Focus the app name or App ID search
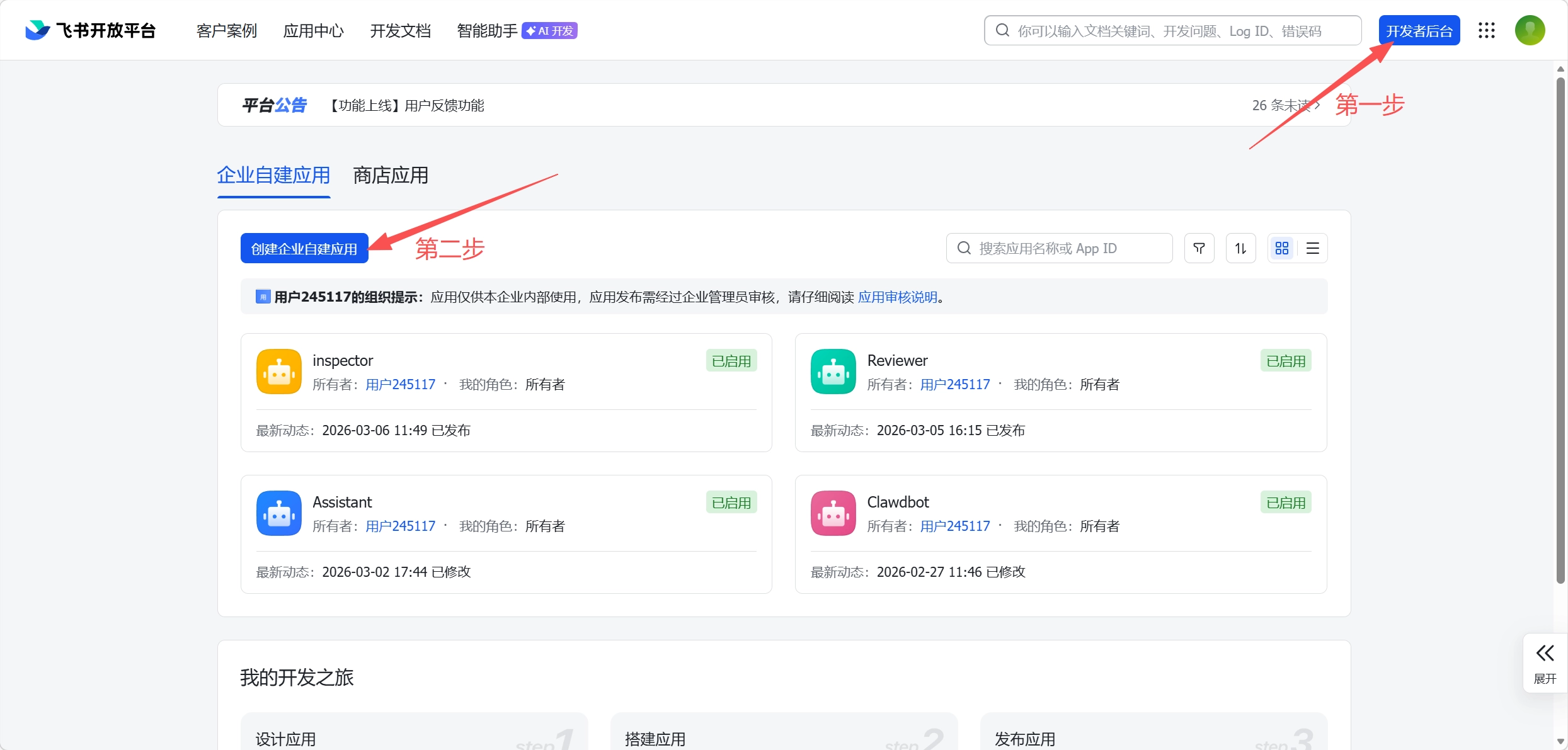This screenshot has width=1568, height=750. coord(1065,248)
